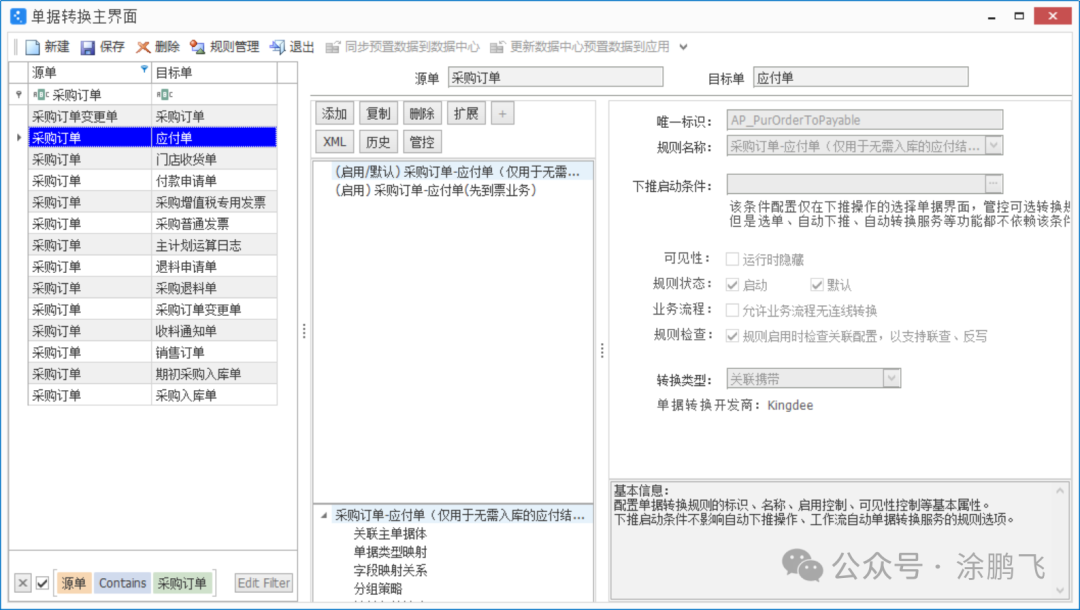Click the 删除 (Delete) toolbar icon

coord(144,47)
